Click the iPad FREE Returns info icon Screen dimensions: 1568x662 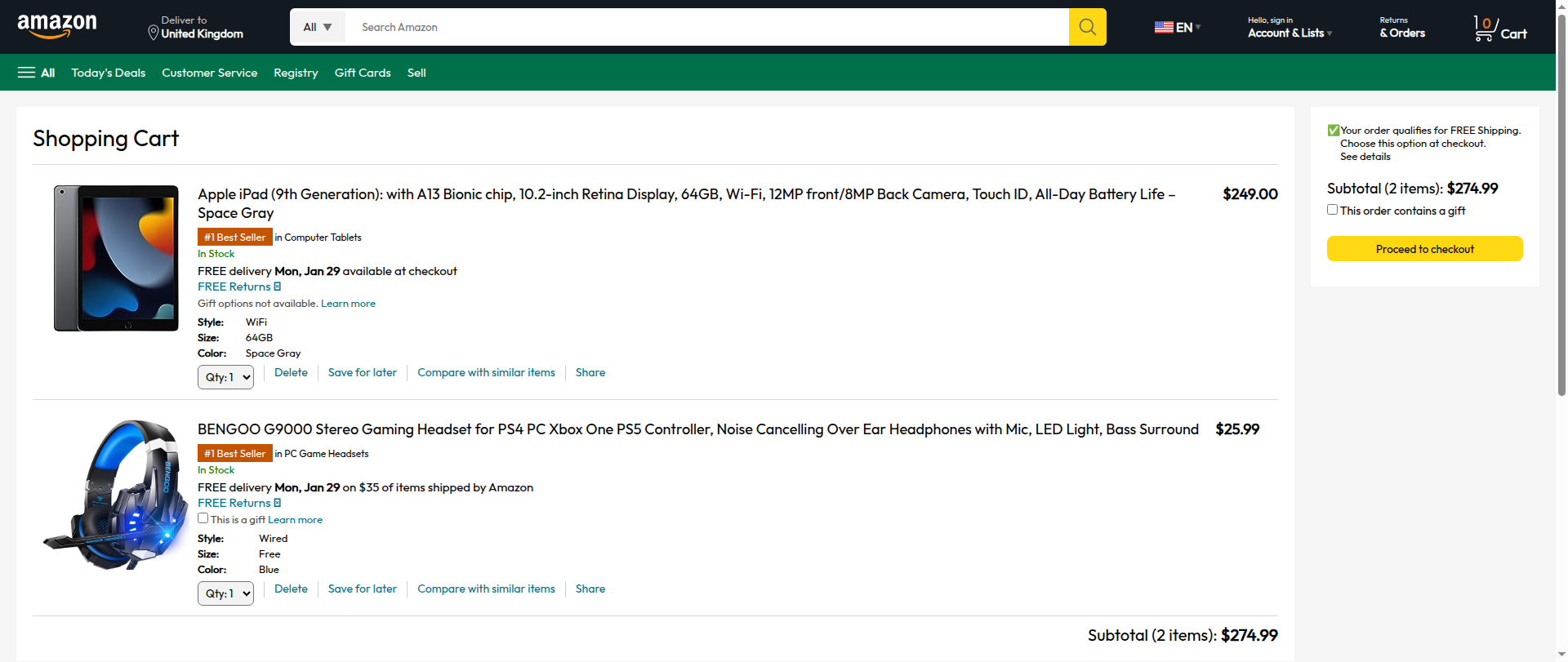(278, 287)
